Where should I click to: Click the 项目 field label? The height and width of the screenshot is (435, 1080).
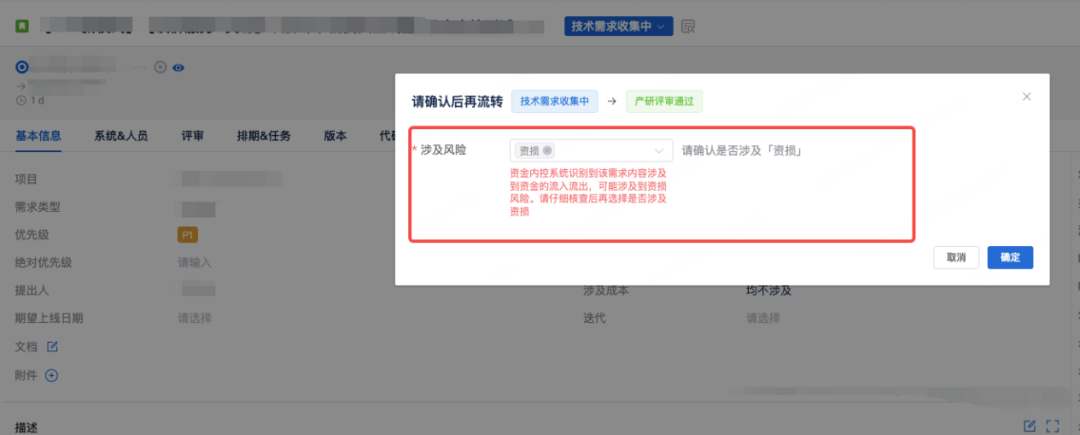click(26, 179)
